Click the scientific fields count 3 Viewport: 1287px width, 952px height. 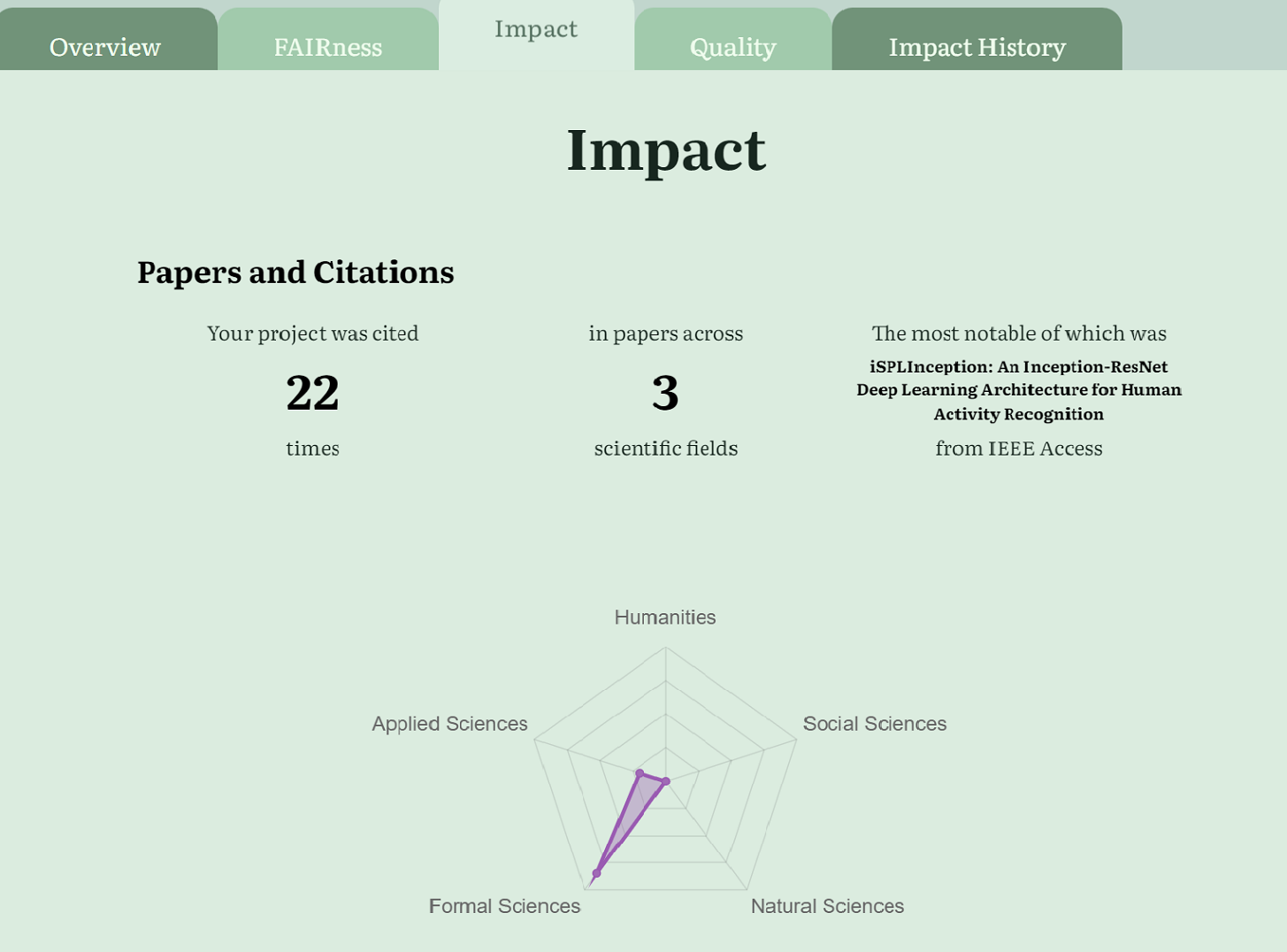[665, 393]
